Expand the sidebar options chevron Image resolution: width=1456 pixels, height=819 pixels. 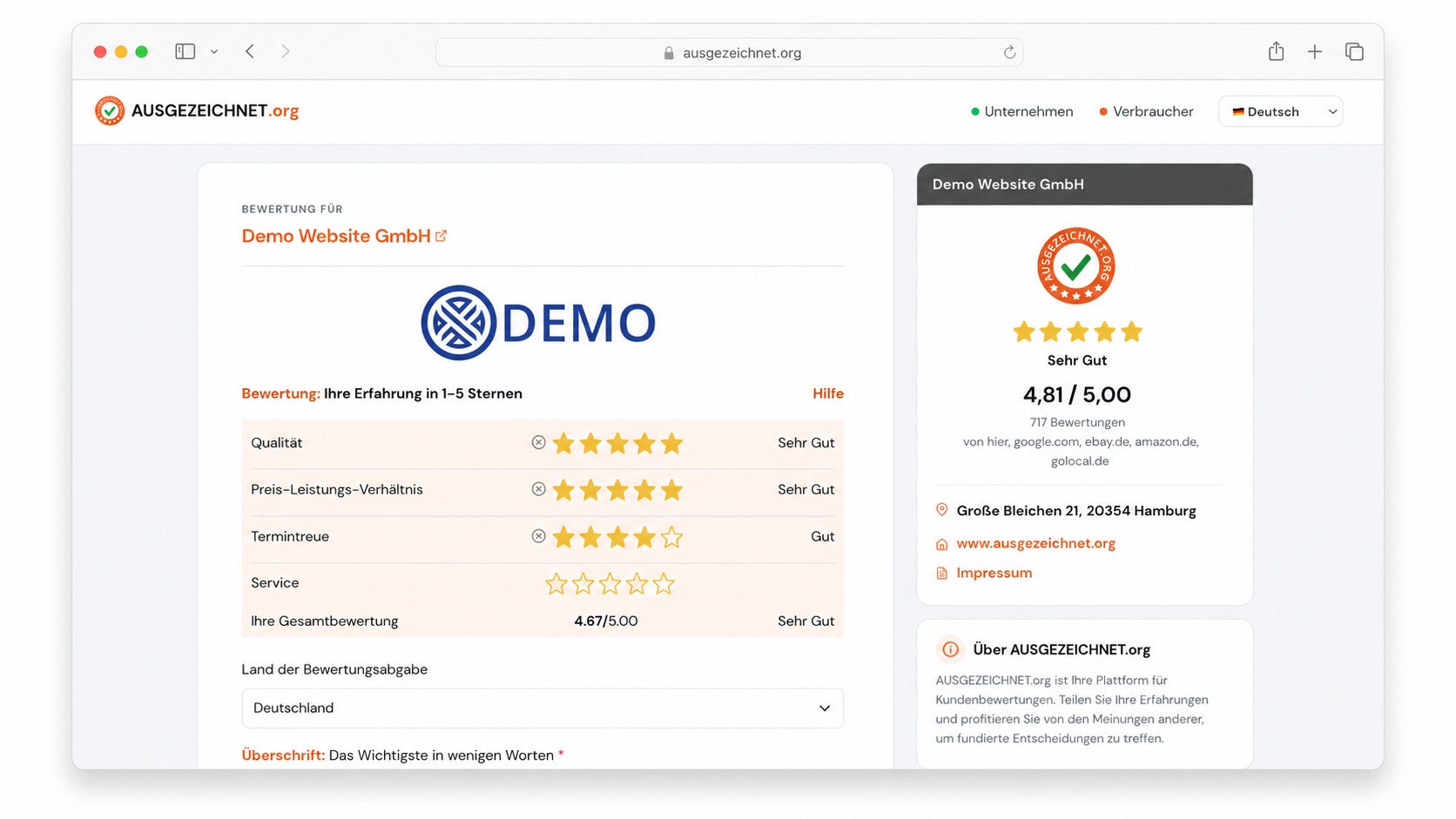tap(214, 51)
